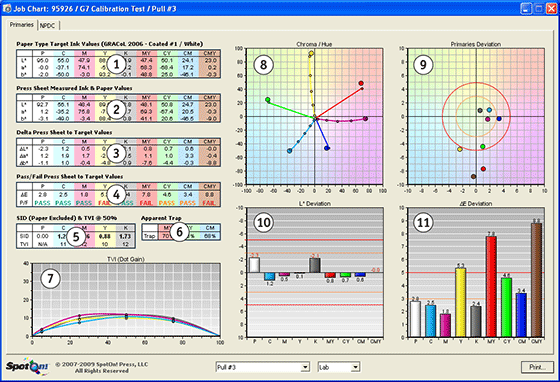Click the brown CMY bar in ΔE chart
Viewport: 560px width, 382px height.
click(x=536, y=280)
